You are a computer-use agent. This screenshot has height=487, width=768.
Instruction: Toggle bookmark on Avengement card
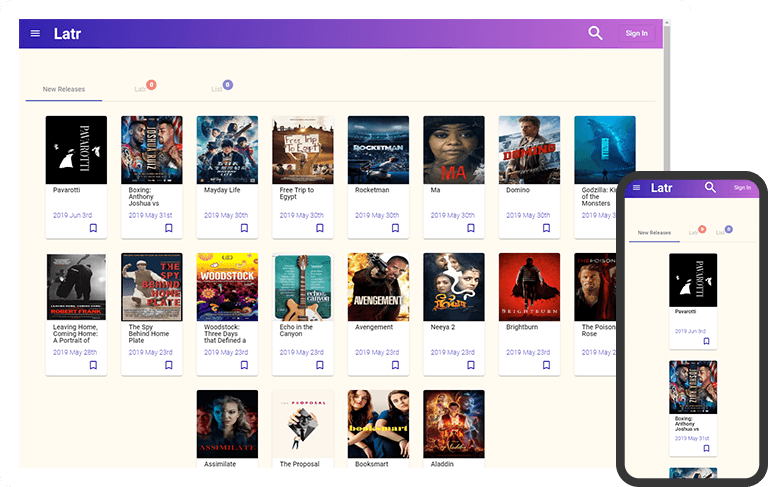click(x=395, y=365)
